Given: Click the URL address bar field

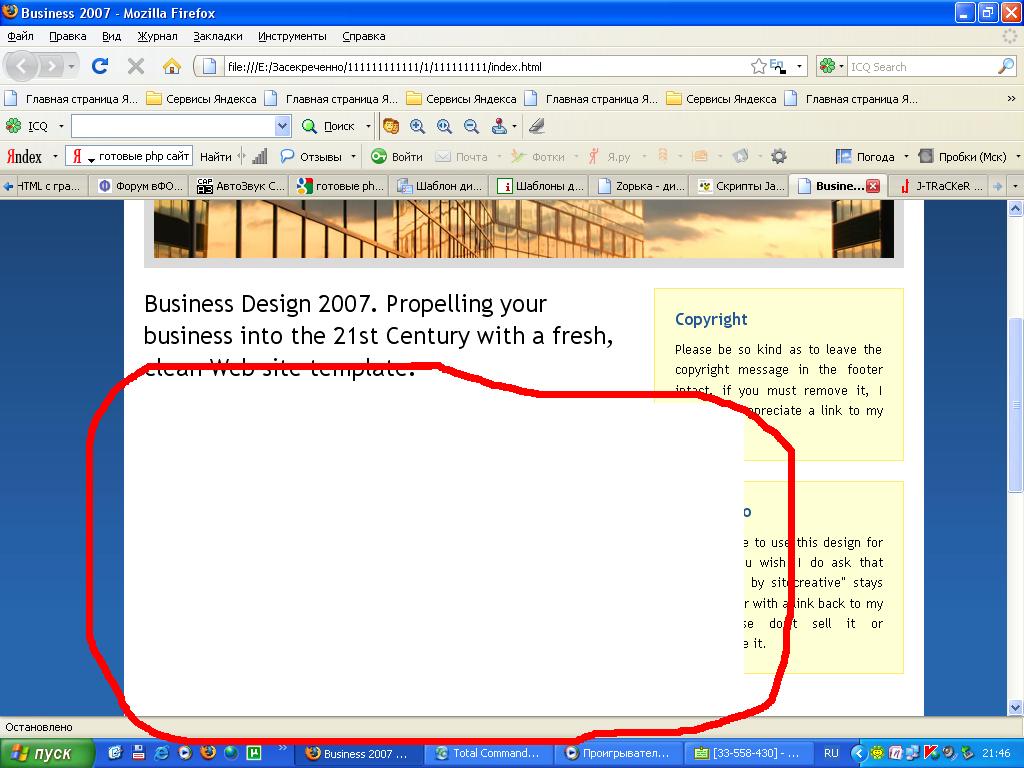Looking at the screenshot, I should 480,67.
